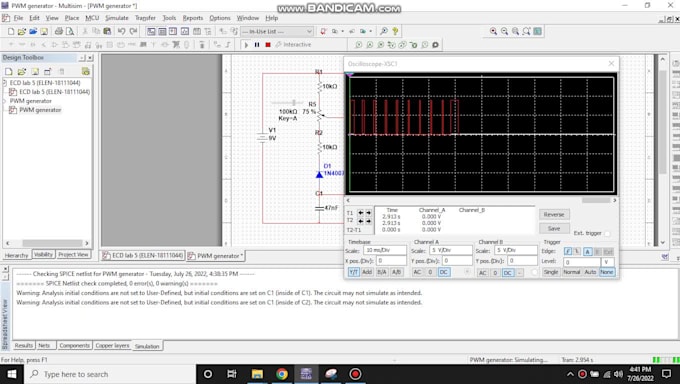The width and height of the screenshot is (680, 384).
Task: Select trigger source A button
Action: coord(587,251)
